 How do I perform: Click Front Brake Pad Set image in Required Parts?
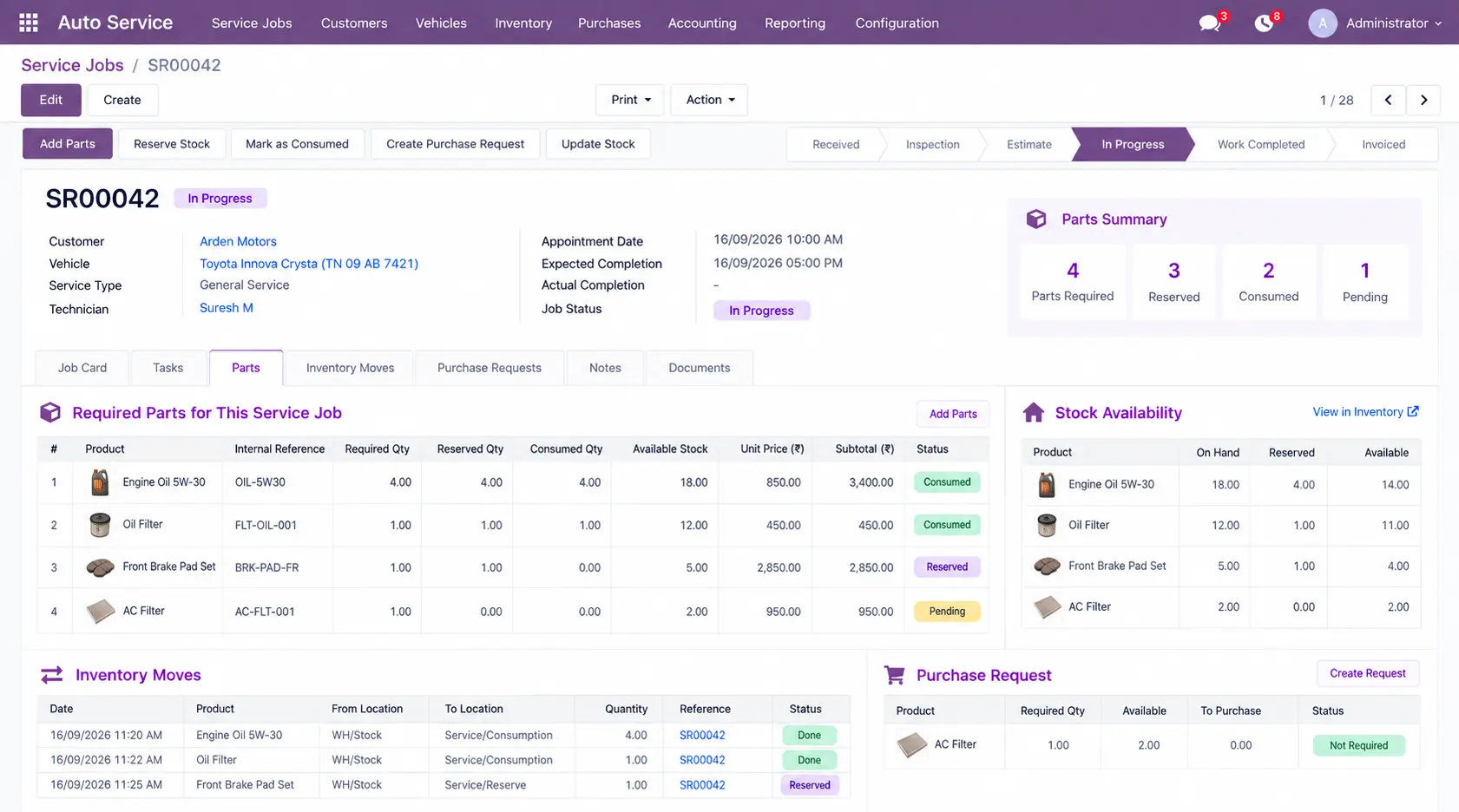pos(100,567)
